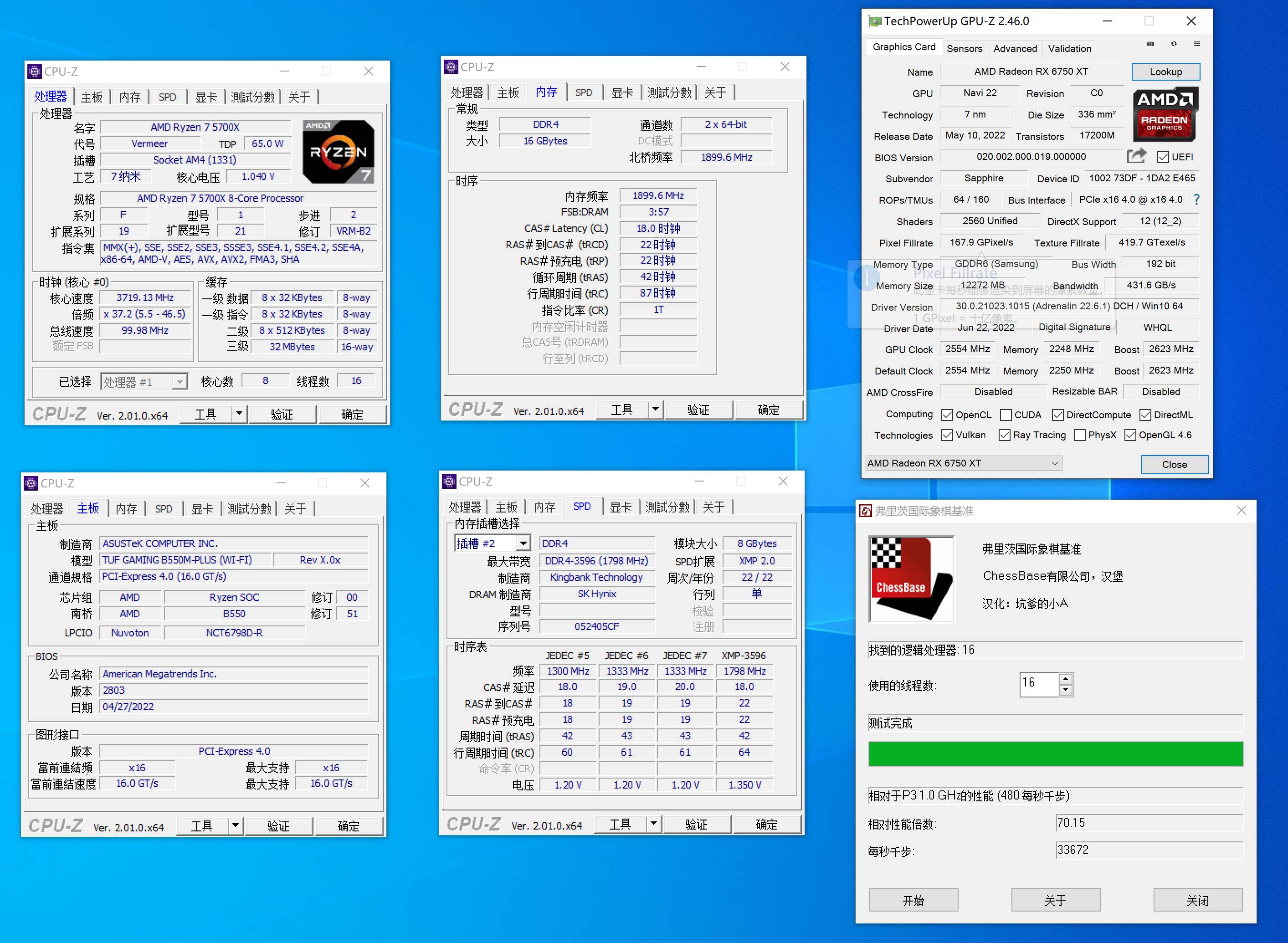Open the SPD tab in the top-left CPU-Z
The height and width of the screenshot is (943, 1288).
pos(166,97)
